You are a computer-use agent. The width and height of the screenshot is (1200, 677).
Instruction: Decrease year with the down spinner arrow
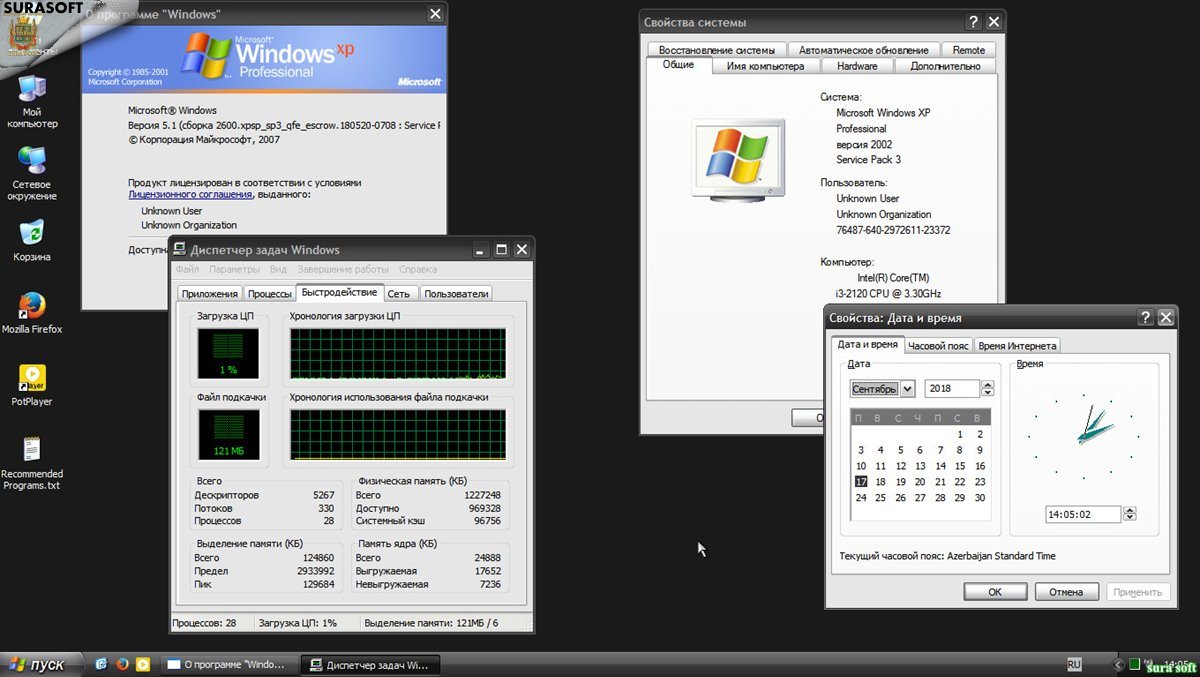[x=988, y=393]
